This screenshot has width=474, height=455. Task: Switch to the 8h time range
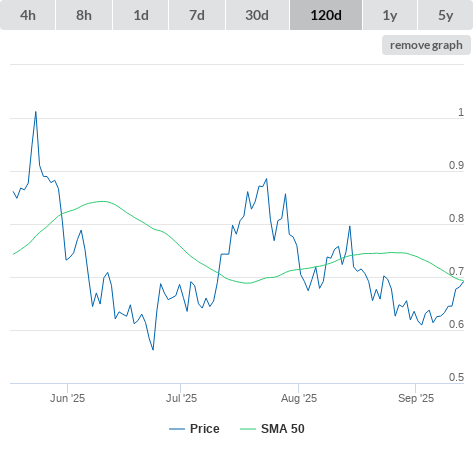click(x=84, y=15)
